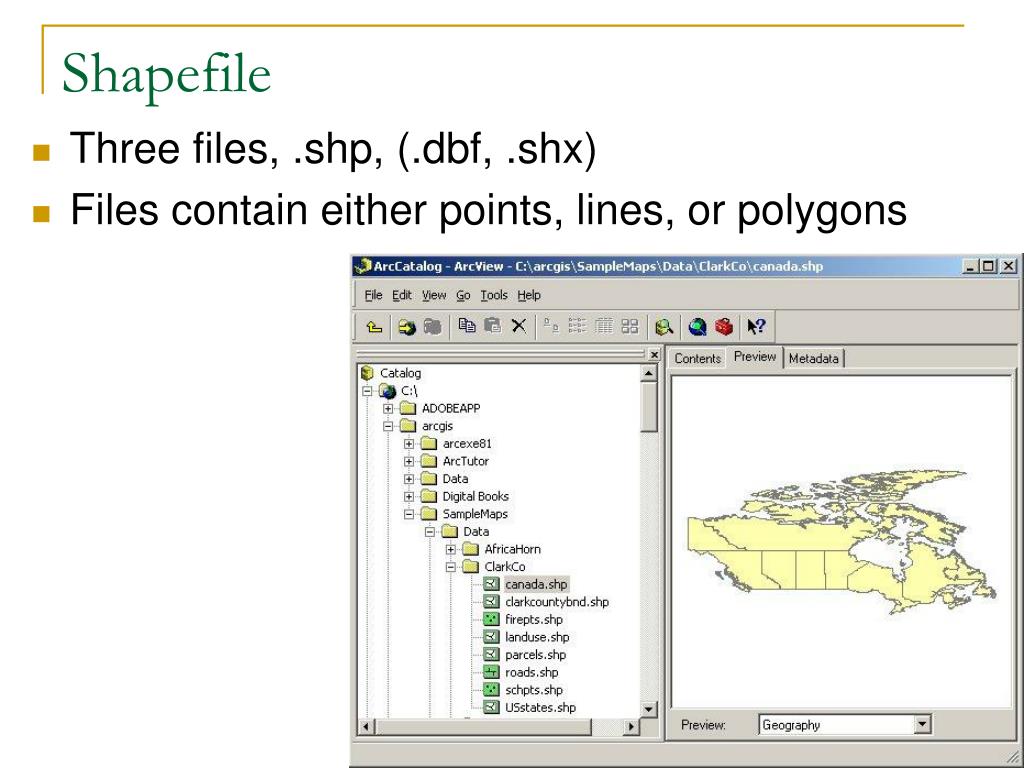
Task: Open the View menu
Action: [x=434, y=295]
